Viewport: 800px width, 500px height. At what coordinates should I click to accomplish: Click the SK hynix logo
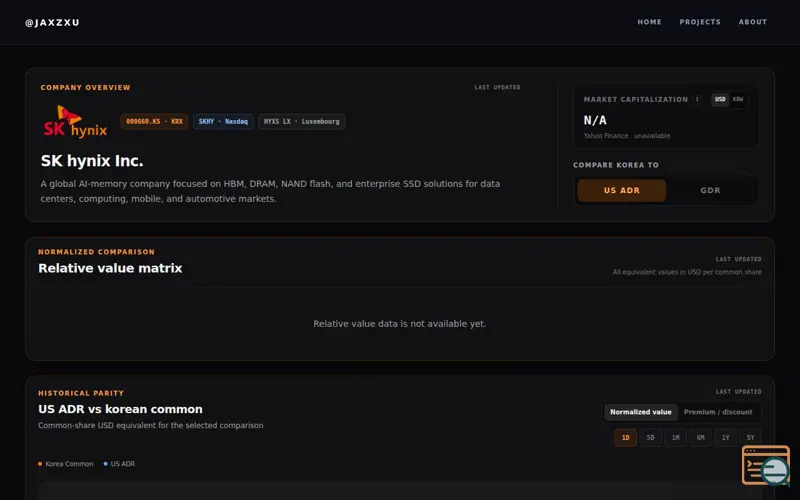(76, 121)
